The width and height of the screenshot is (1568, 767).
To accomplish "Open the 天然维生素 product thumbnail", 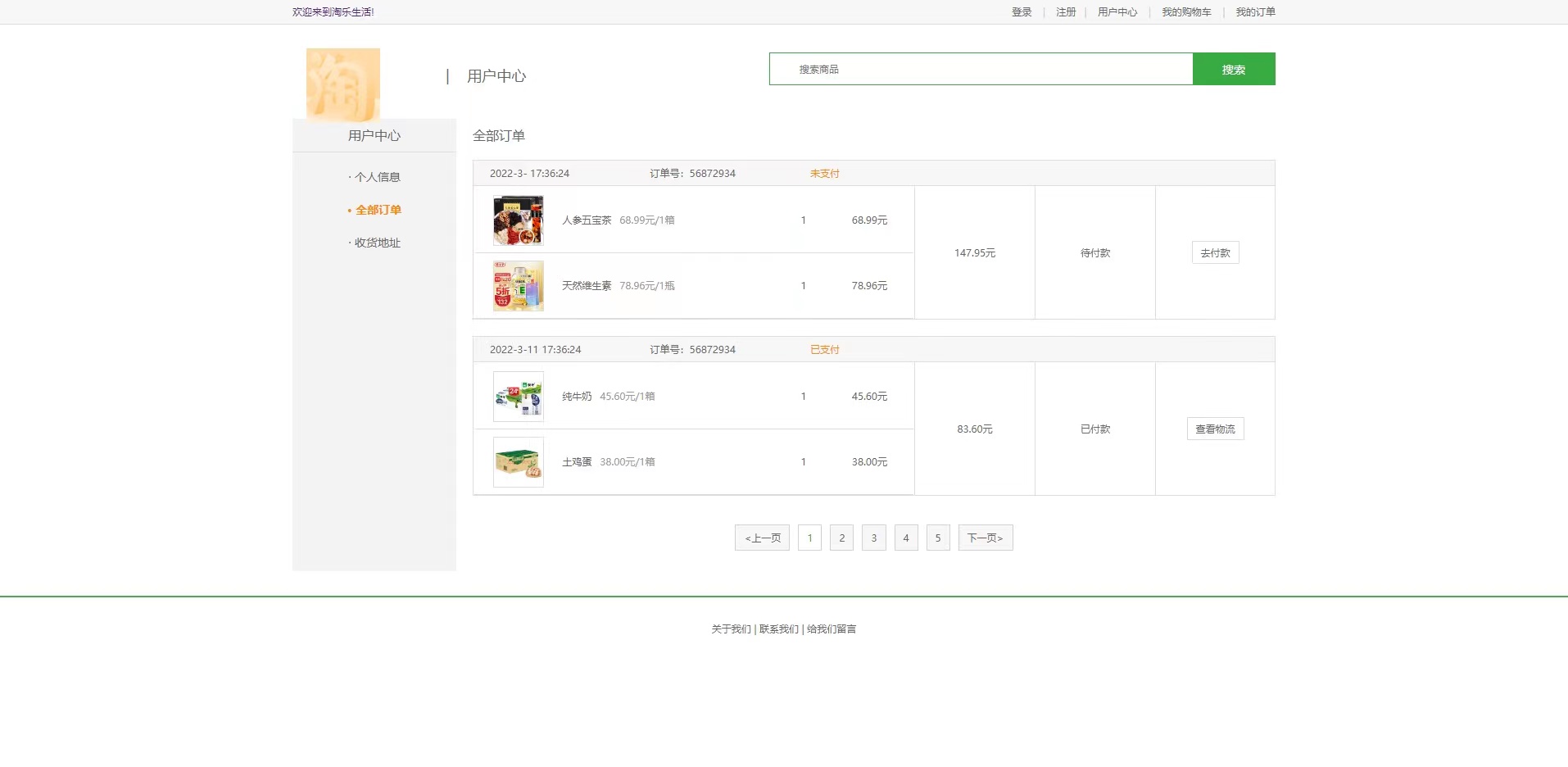I will pos(519,286).
